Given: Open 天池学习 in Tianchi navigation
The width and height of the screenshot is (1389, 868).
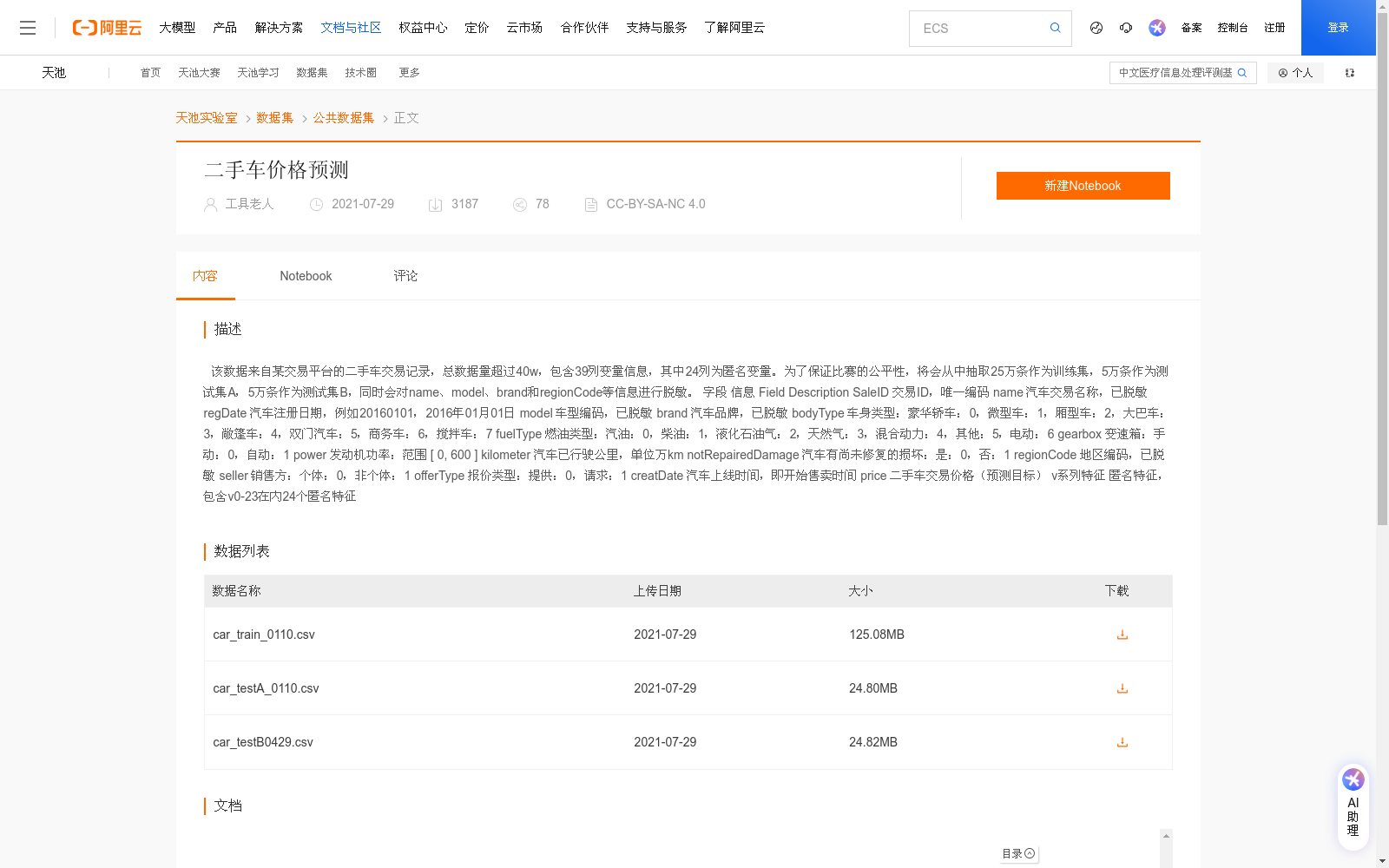Looking at the screenshot, I should click(258, 73).
